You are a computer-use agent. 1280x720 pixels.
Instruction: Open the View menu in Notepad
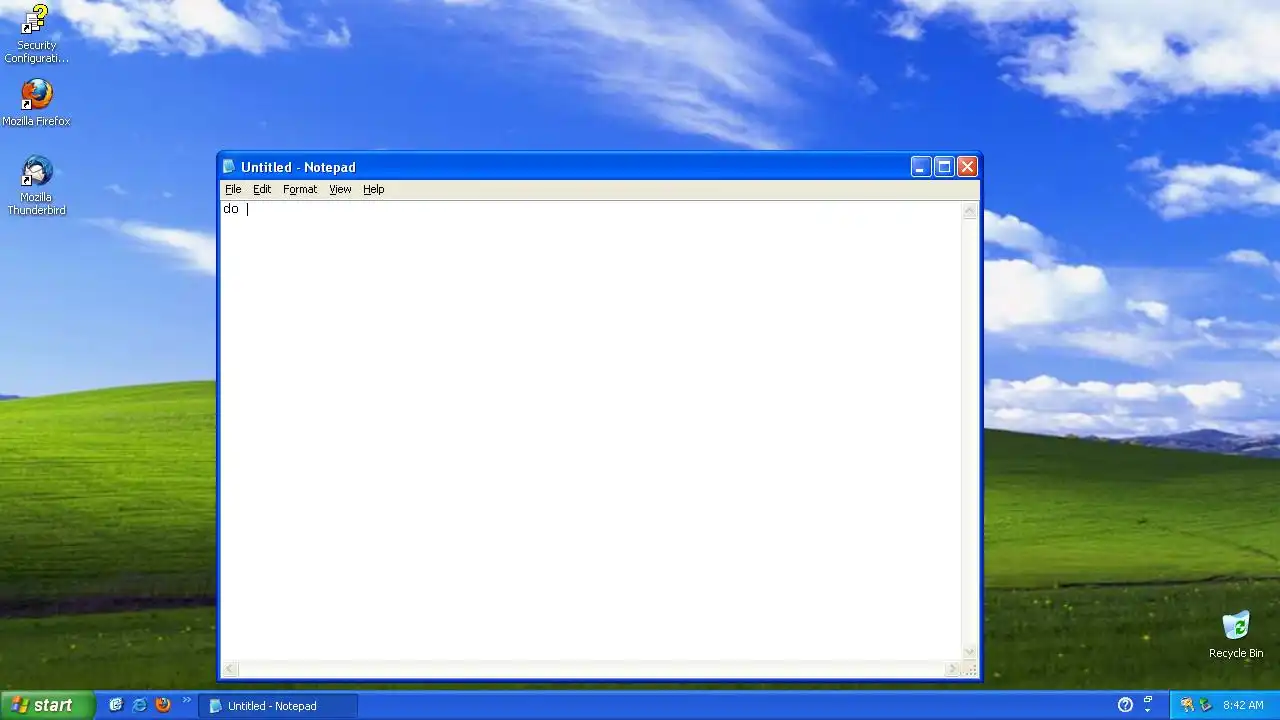pyautogui.click(x=340, y=189)
